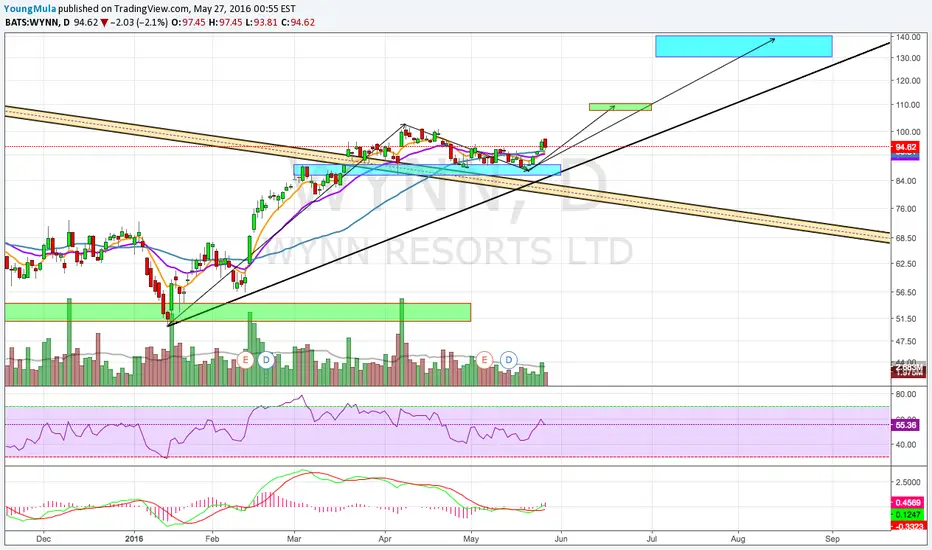The width and height of the screenshot is (932, 550).
Task: Select the small green target box near 110
Action: [x=621, y=107]
